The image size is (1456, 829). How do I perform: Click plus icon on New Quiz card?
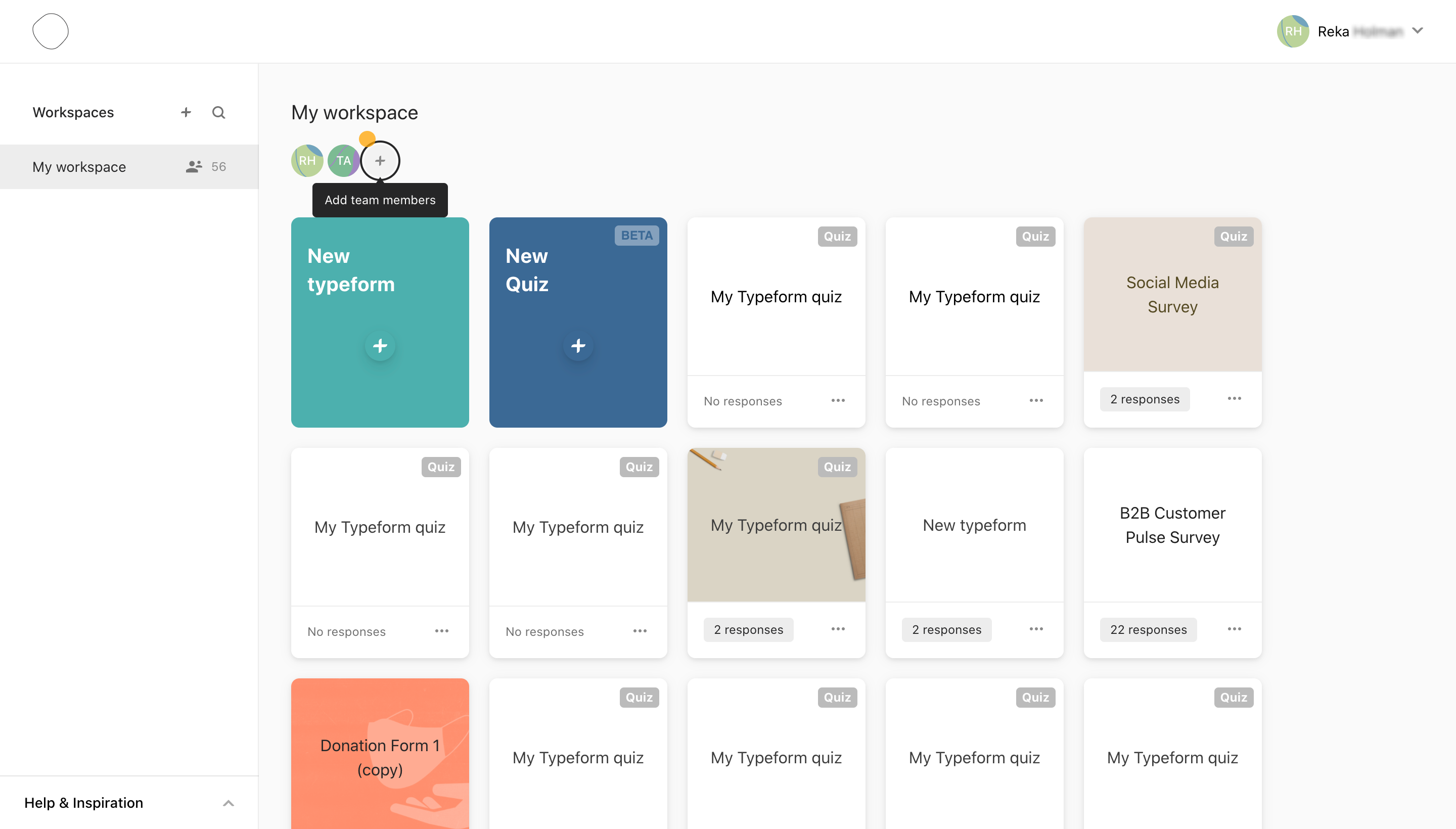coord(578,346)
